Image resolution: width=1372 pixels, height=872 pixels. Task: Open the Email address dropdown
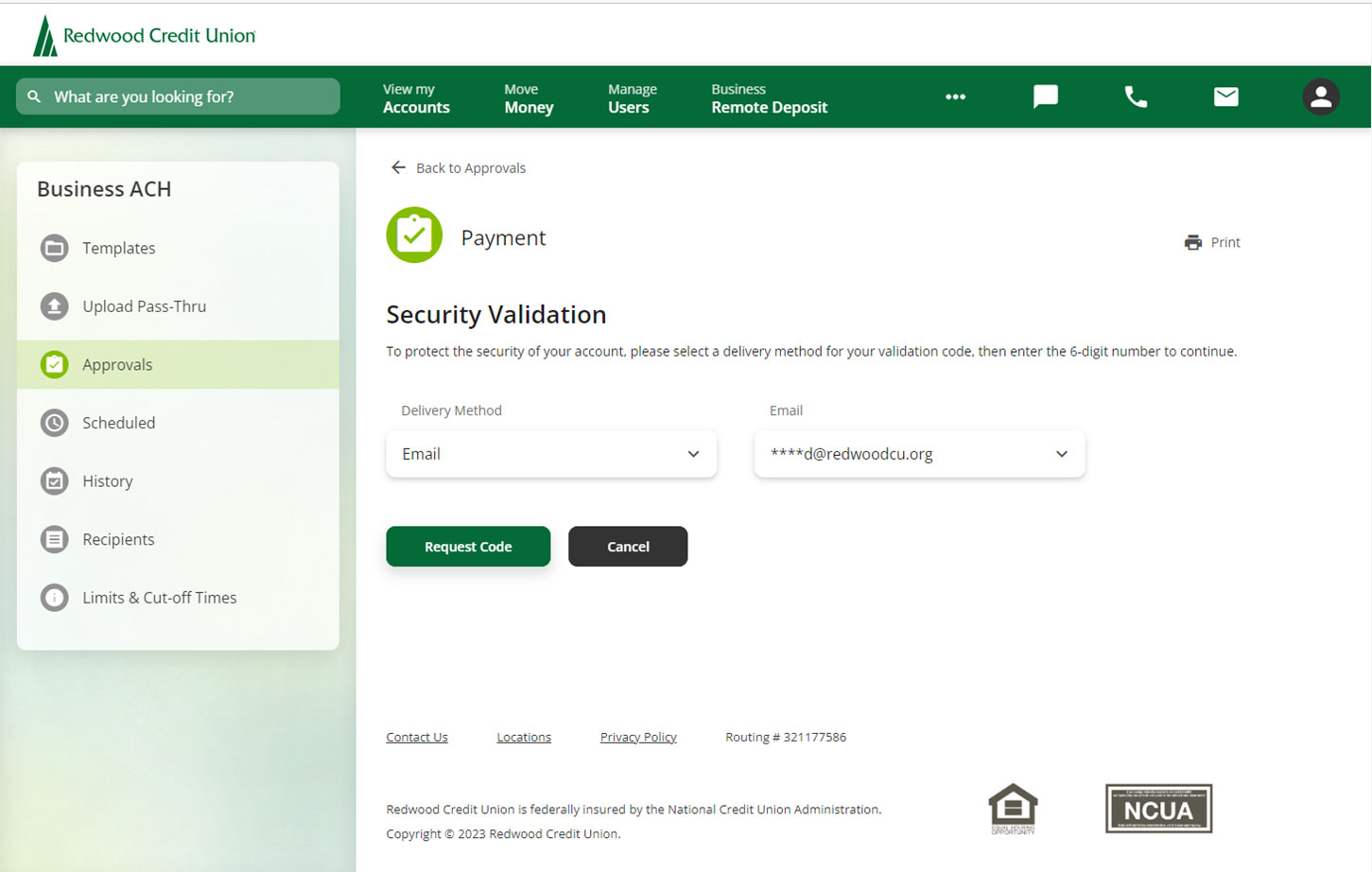pos(919,454)
